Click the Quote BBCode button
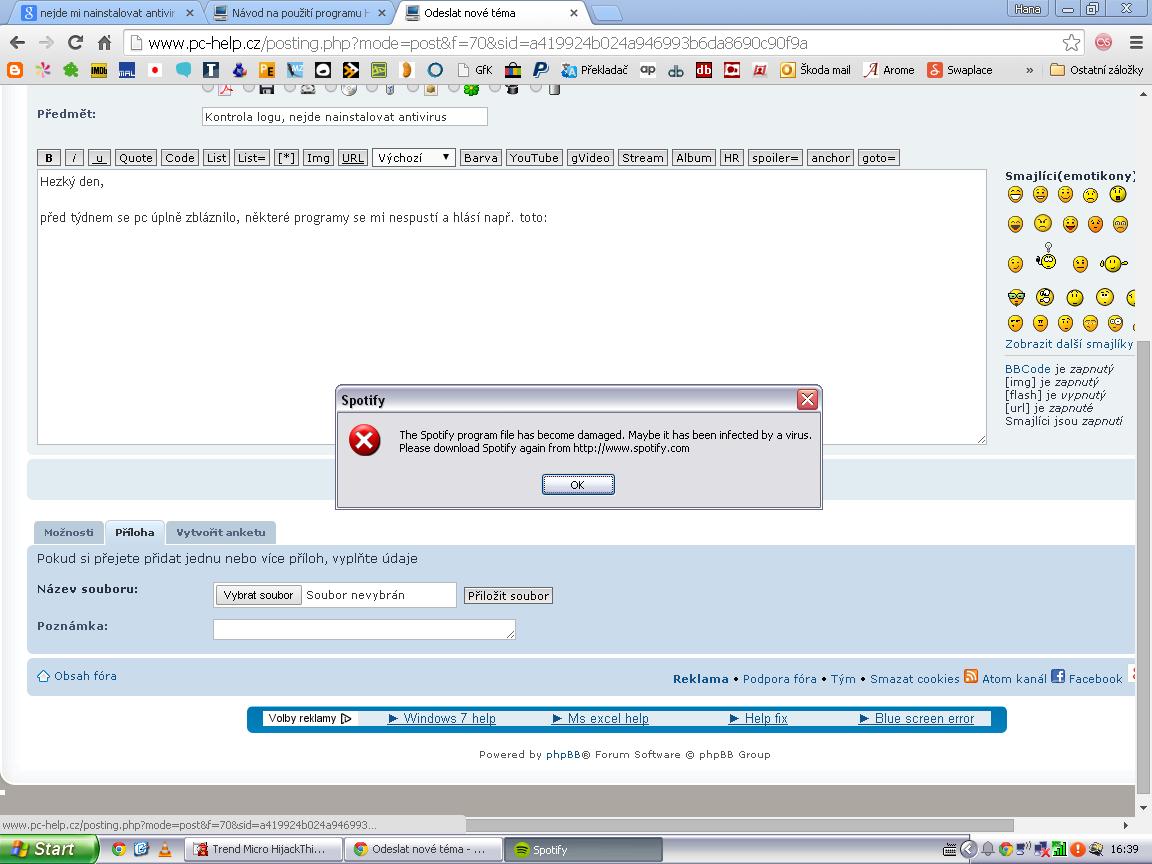 click(136, 157)
